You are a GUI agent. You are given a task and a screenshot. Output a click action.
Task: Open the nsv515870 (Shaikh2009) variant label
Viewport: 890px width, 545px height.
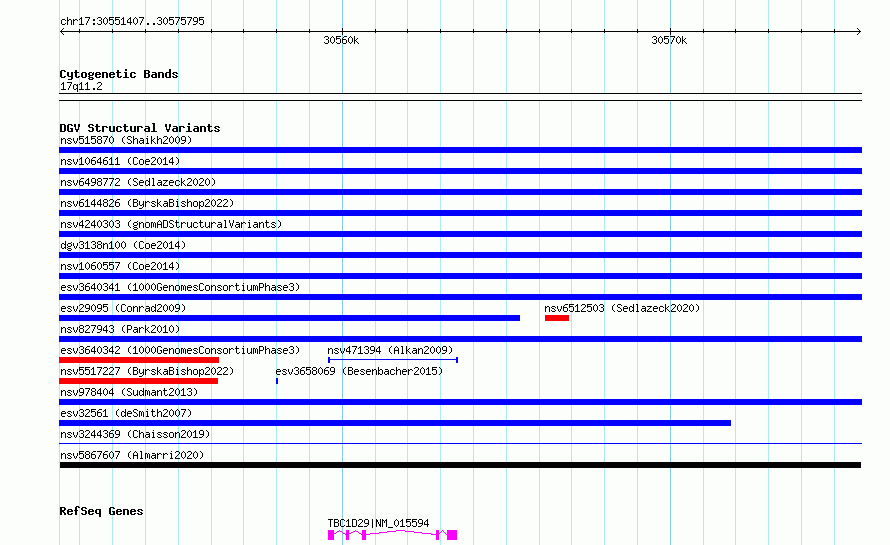tap(126, 140)
